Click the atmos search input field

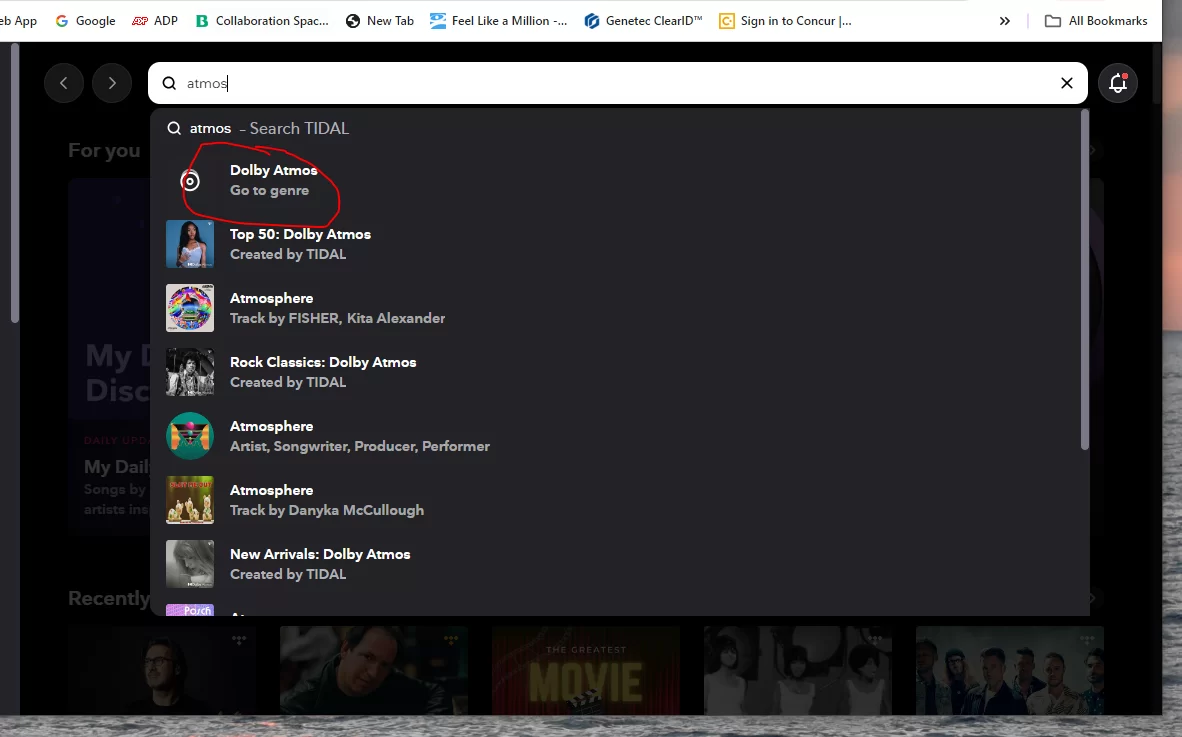[x=618, y=83]
